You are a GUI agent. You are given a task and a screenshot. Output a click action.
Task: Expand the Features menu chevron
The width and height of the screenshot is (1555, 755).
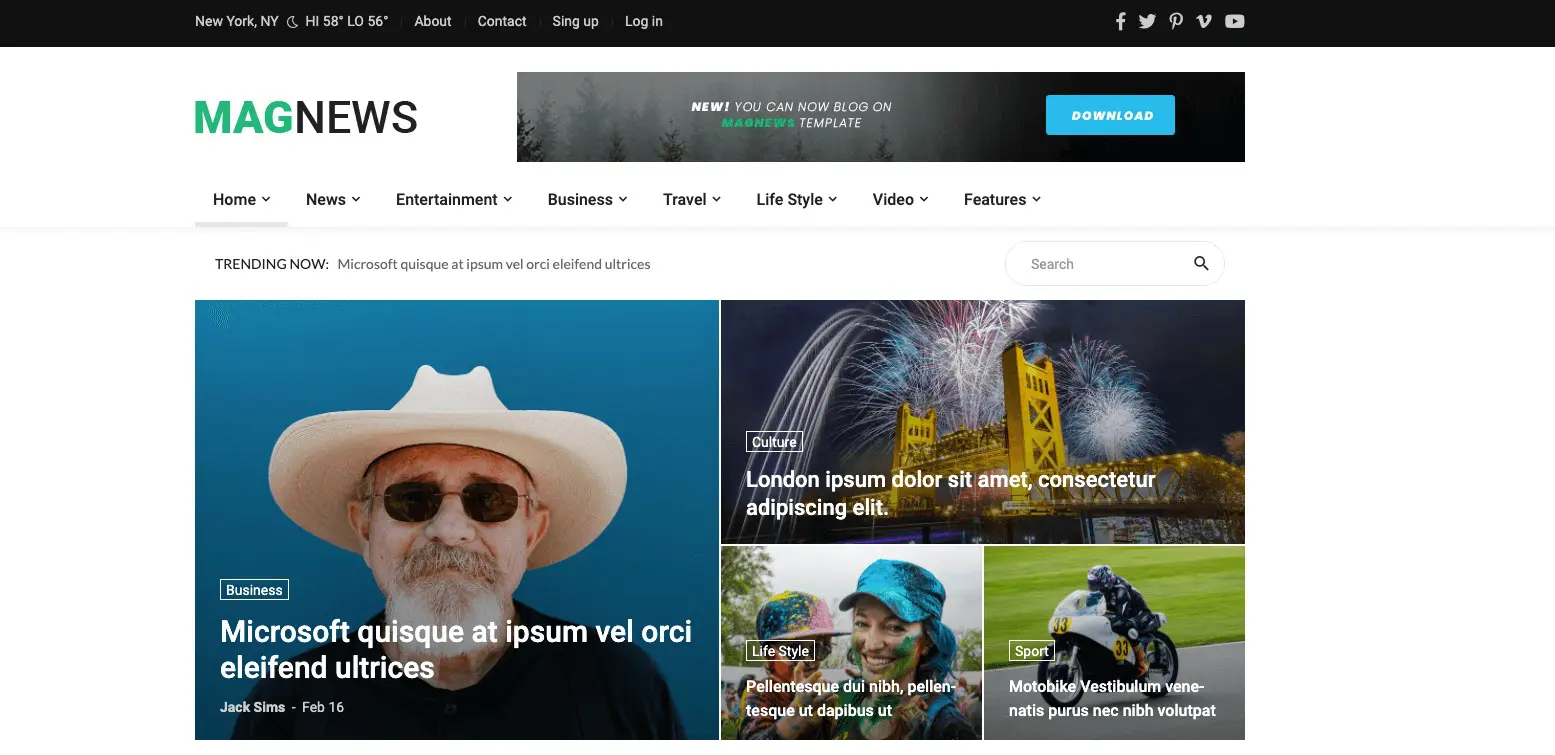click(x=1037, y=199)
